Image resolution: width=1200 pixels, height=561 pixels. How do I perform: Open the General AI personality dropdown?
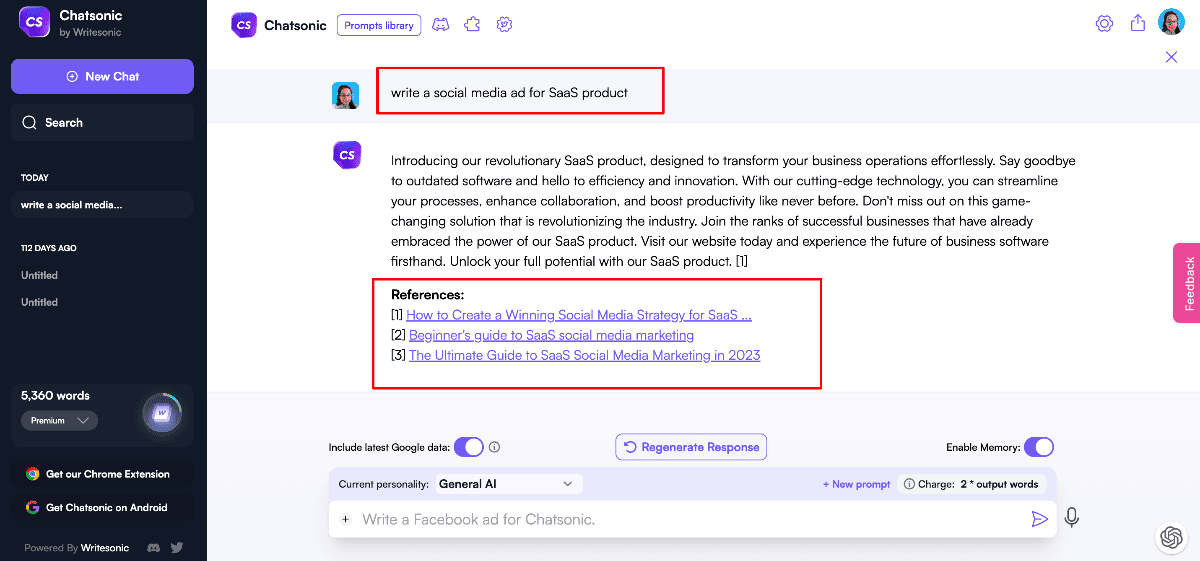pyautogui.click(x=506, y=484)
